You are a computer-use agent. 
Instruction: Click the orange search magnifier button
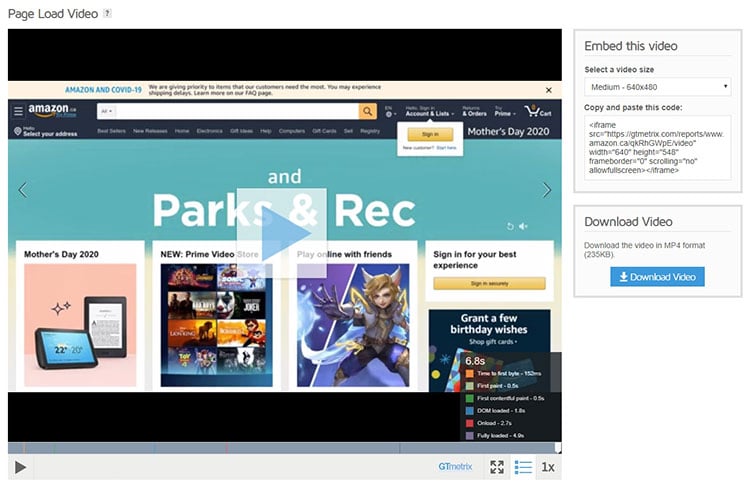click(367, 111)
